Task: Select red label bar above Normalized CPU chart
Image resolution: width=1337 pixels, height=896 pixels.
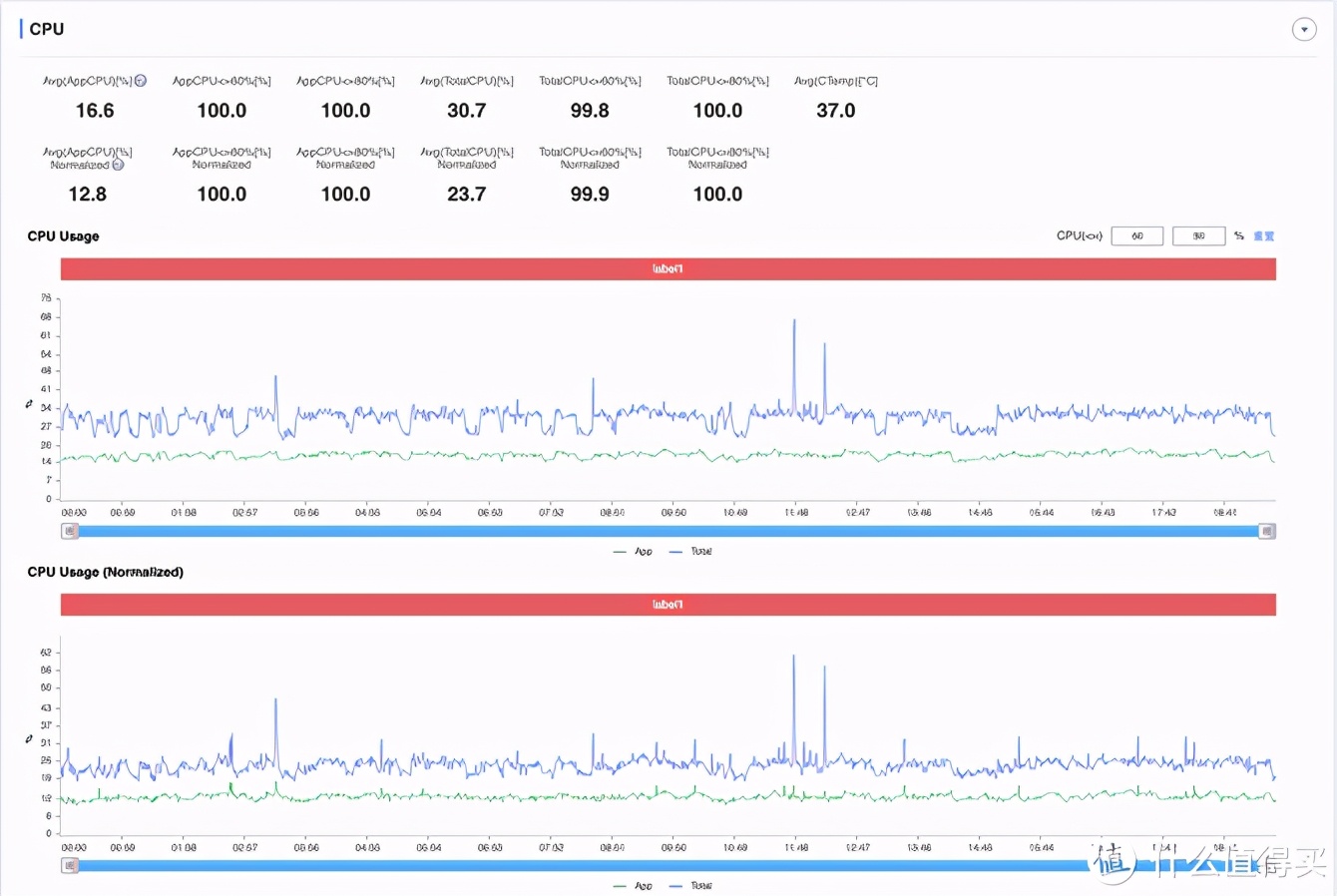Action: [x=668, y=605]
